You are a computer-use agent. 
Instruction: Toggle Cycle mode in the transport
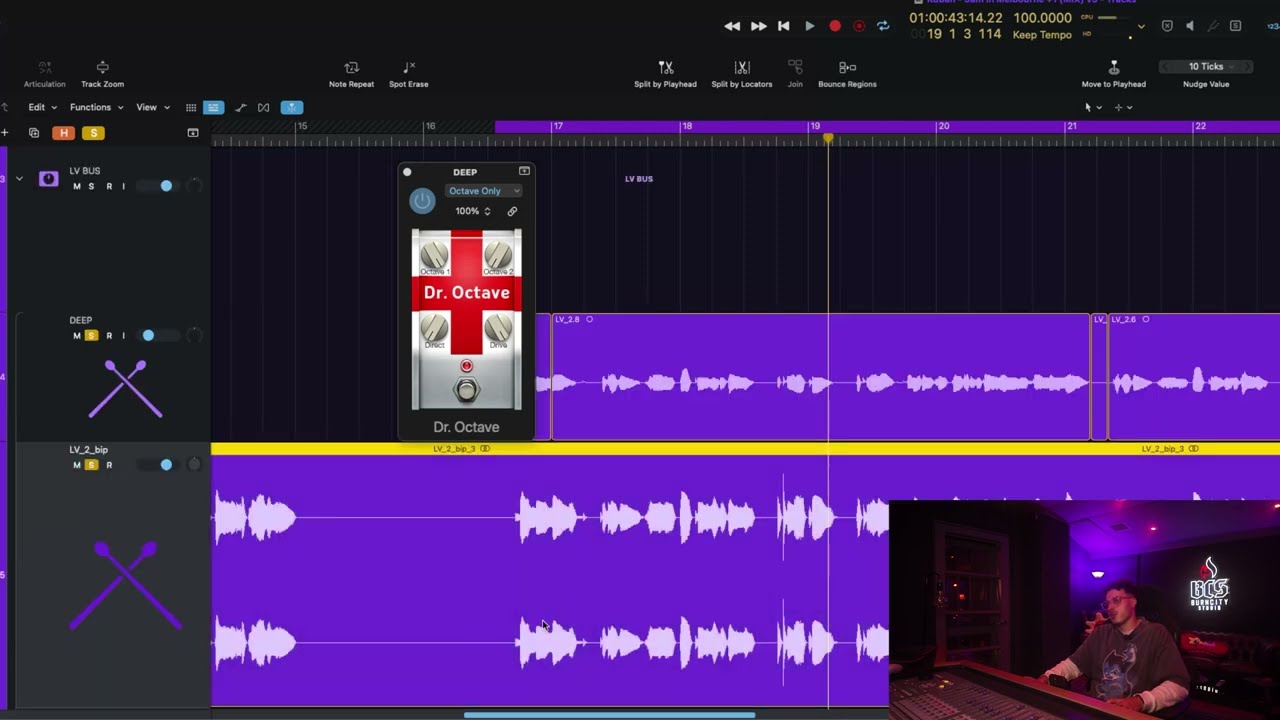pyautogui.click(x=883, y=26)
